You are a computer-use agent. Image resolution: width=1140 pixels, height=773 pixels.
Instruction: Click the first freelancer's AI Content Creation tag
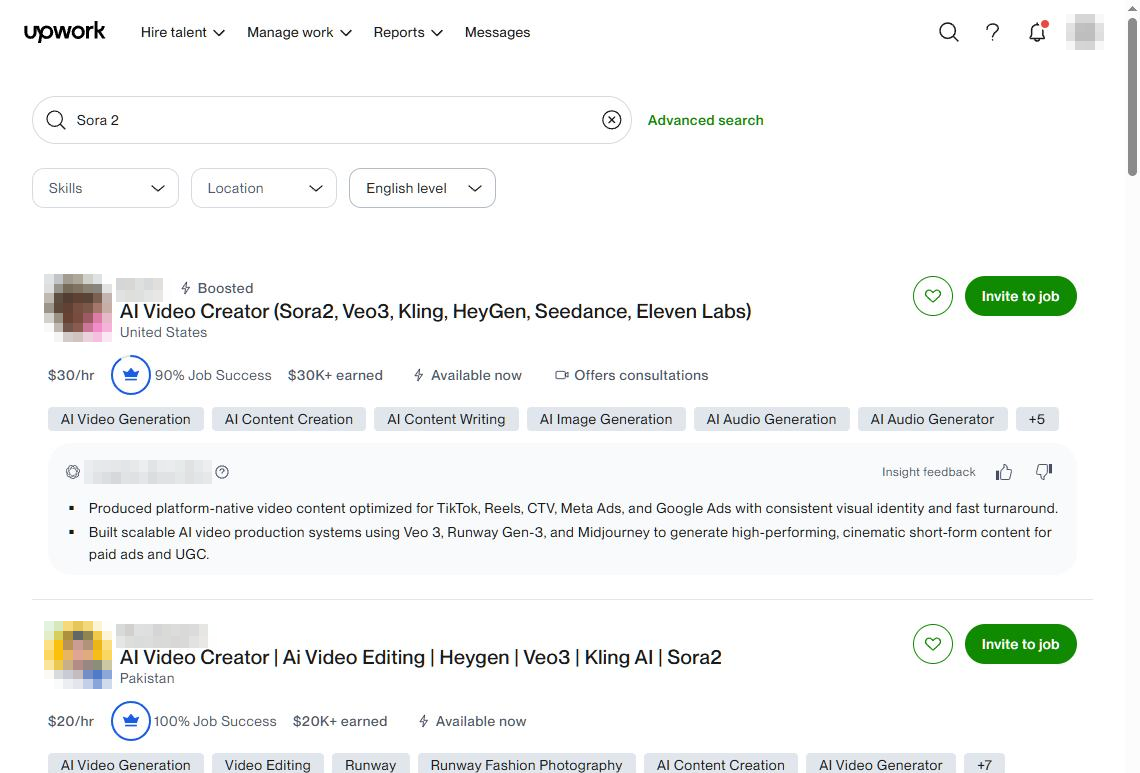[289, 419]
